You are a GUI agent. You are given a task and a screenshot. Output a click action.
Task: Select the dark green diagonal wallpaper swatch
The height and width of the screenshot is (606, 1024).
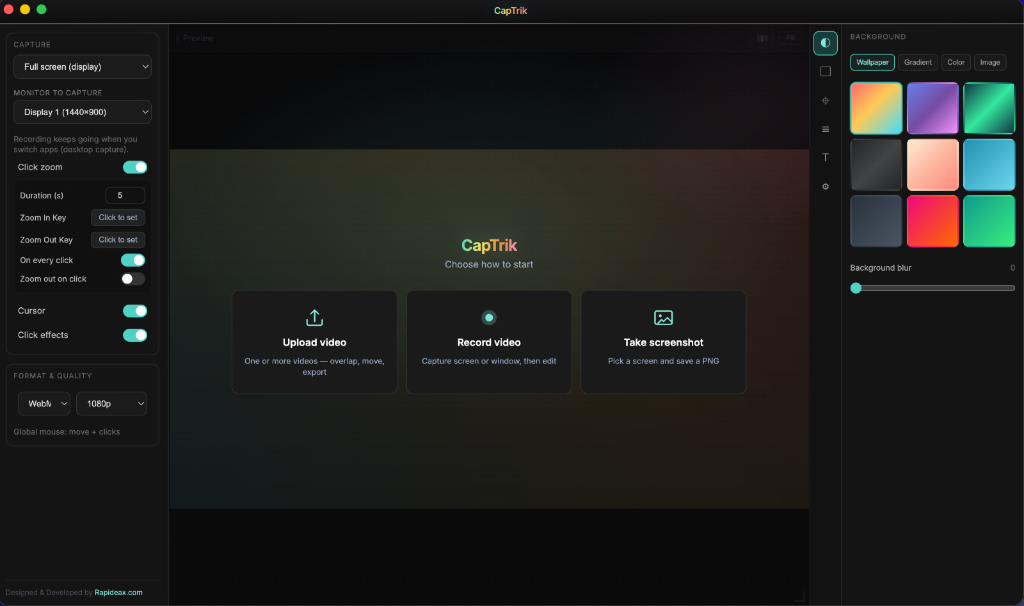(989, 108)
